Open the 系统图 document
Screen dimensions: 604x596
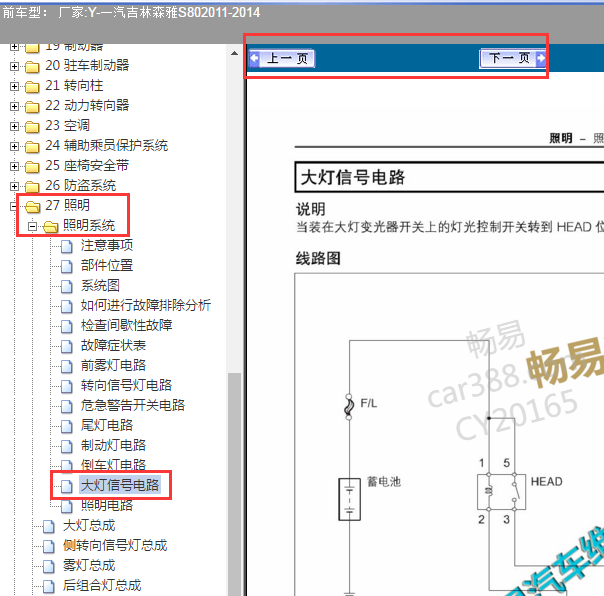pyautogui.click(x=100, y=285)
